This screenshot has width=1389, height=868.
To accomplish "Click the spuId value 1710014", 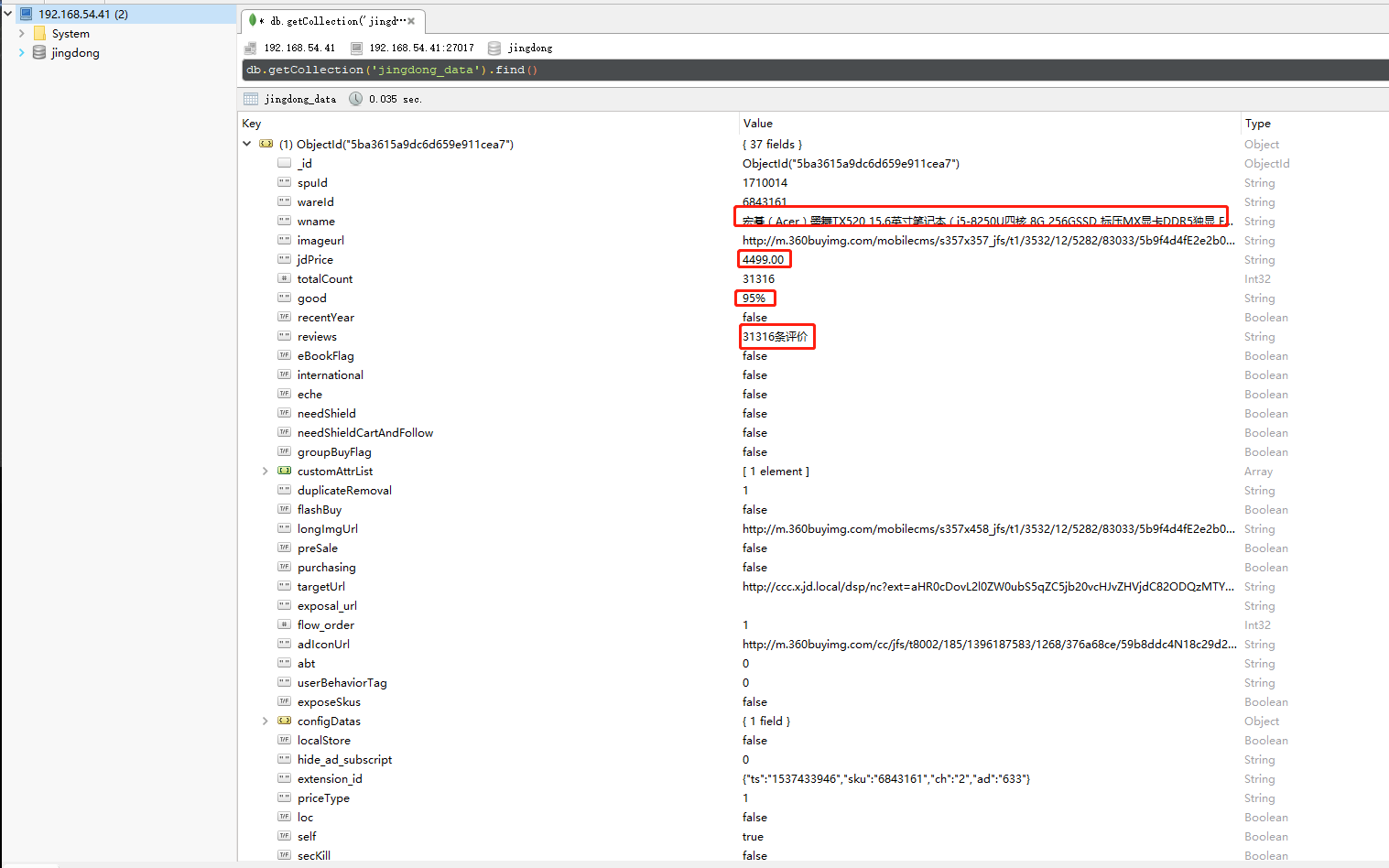I will pyautogui.click(x=765, y=182).
